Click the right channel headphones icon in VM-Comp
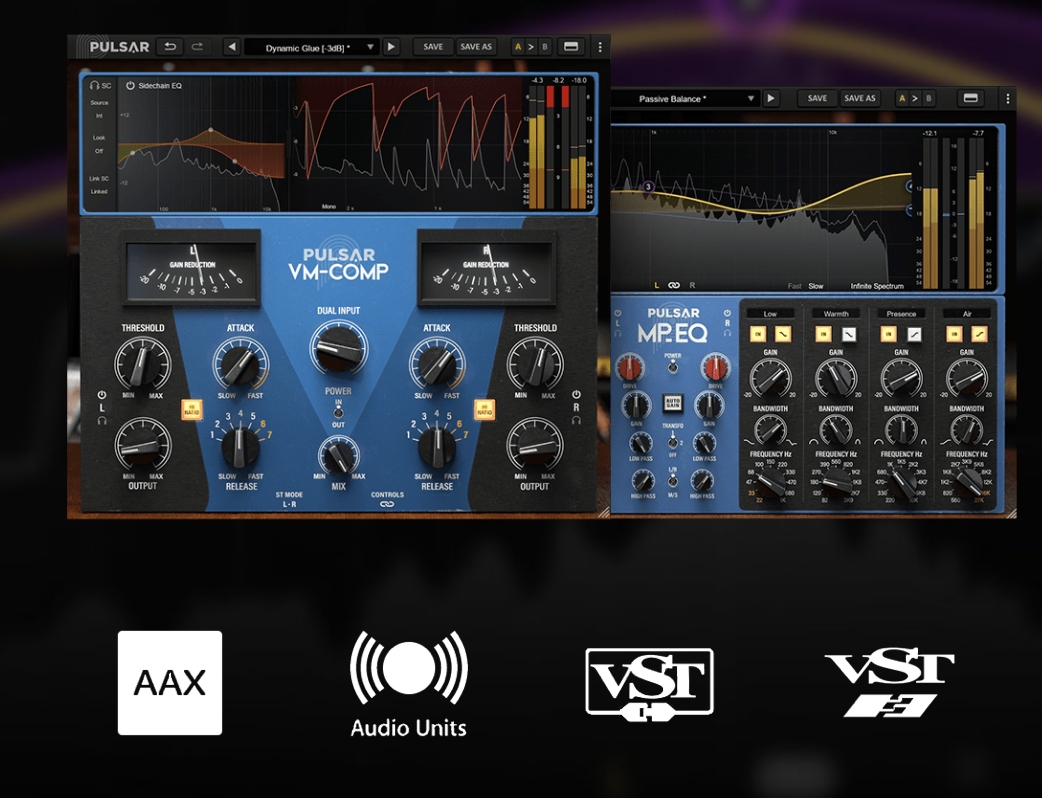Screen dimensions: 1042x798 (576, 421)
